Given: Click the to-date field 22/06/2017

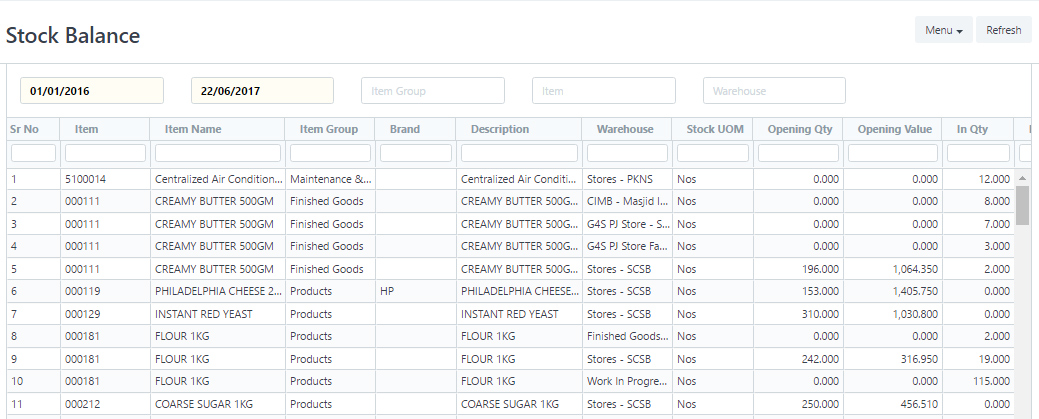Looking at the screenshot, I should pyautogui.click(x=262, y=91).
